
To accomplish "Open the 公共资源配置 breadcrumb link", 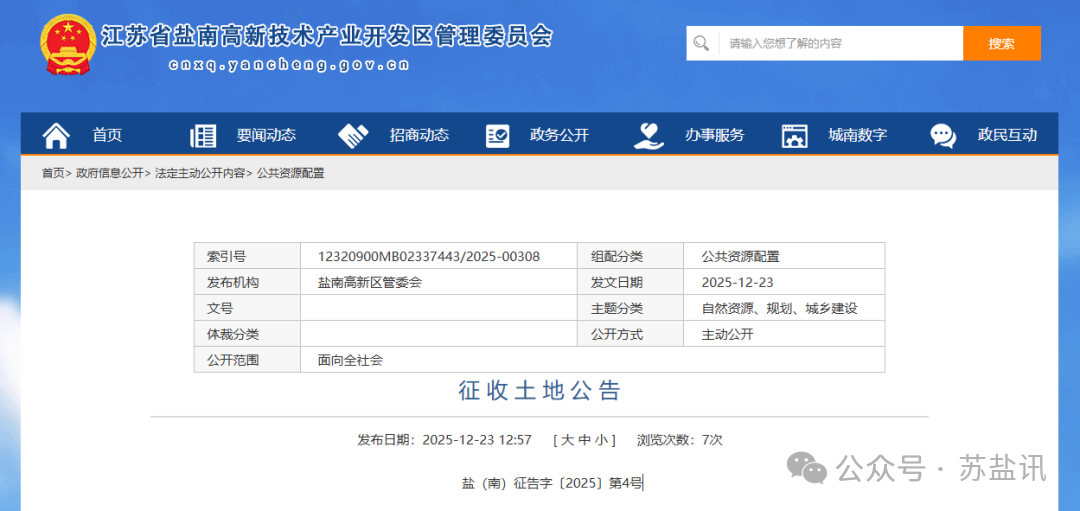I will (x=291, y=173).
